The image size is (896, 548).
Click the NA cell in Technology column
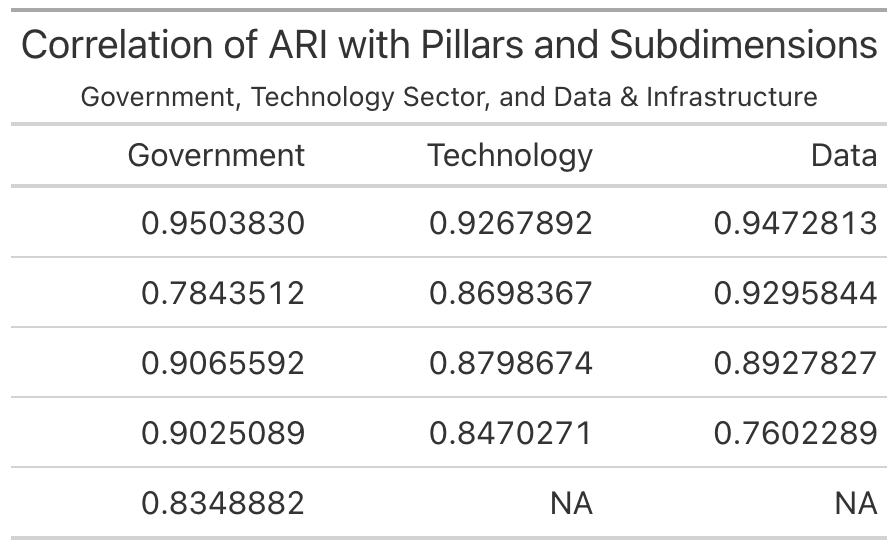(571, 503)
